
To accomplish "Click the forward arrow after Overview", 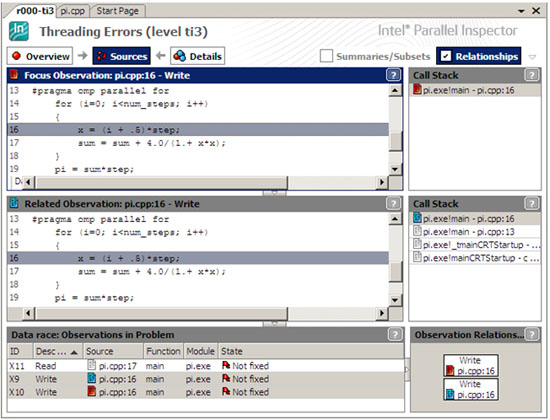I will (82, 55).
